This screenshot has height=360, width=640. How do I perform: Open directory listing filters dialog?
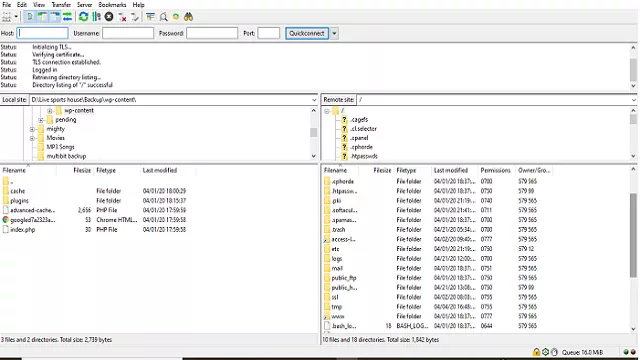pyautogui.click(x=150, y=17)
